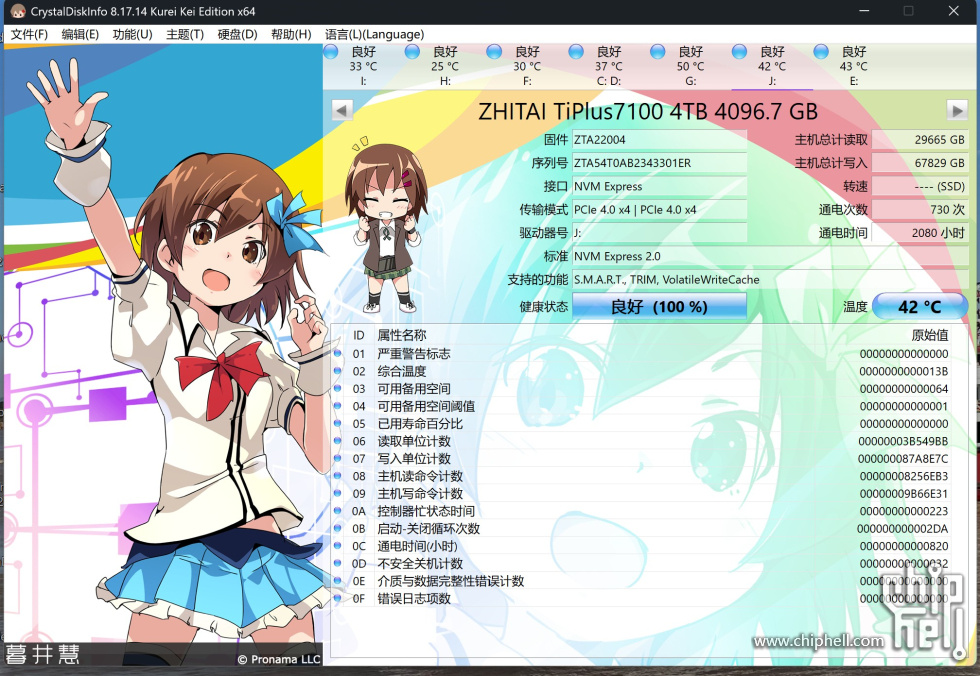Viewport: 980px width, 676px height.
Task: Select the J: drive status icon
Action: (x=739, y=52)
